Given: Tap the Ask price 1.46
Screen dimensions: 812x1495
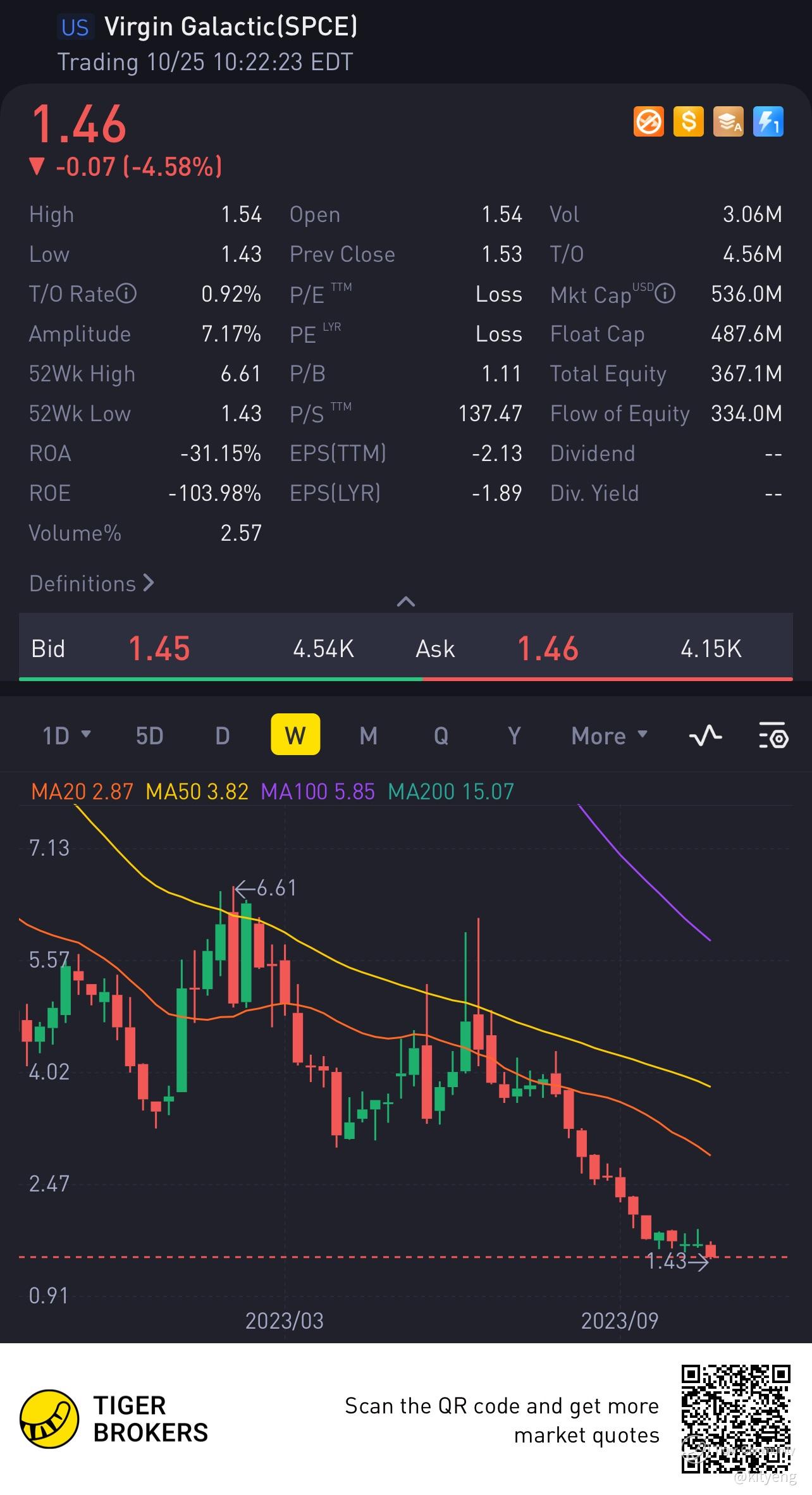Looking at the screenshot, I should click(548, 649).
